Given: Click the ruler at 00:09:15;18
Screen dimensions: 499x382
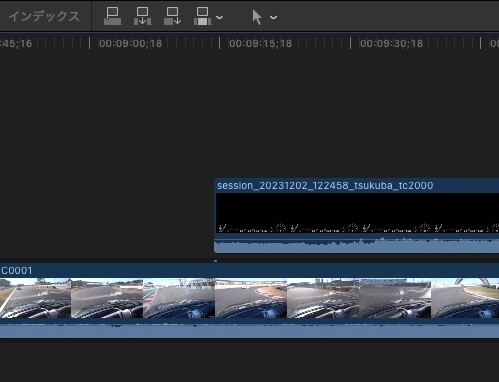Looking at the screenshot, I should click(260, 43).
